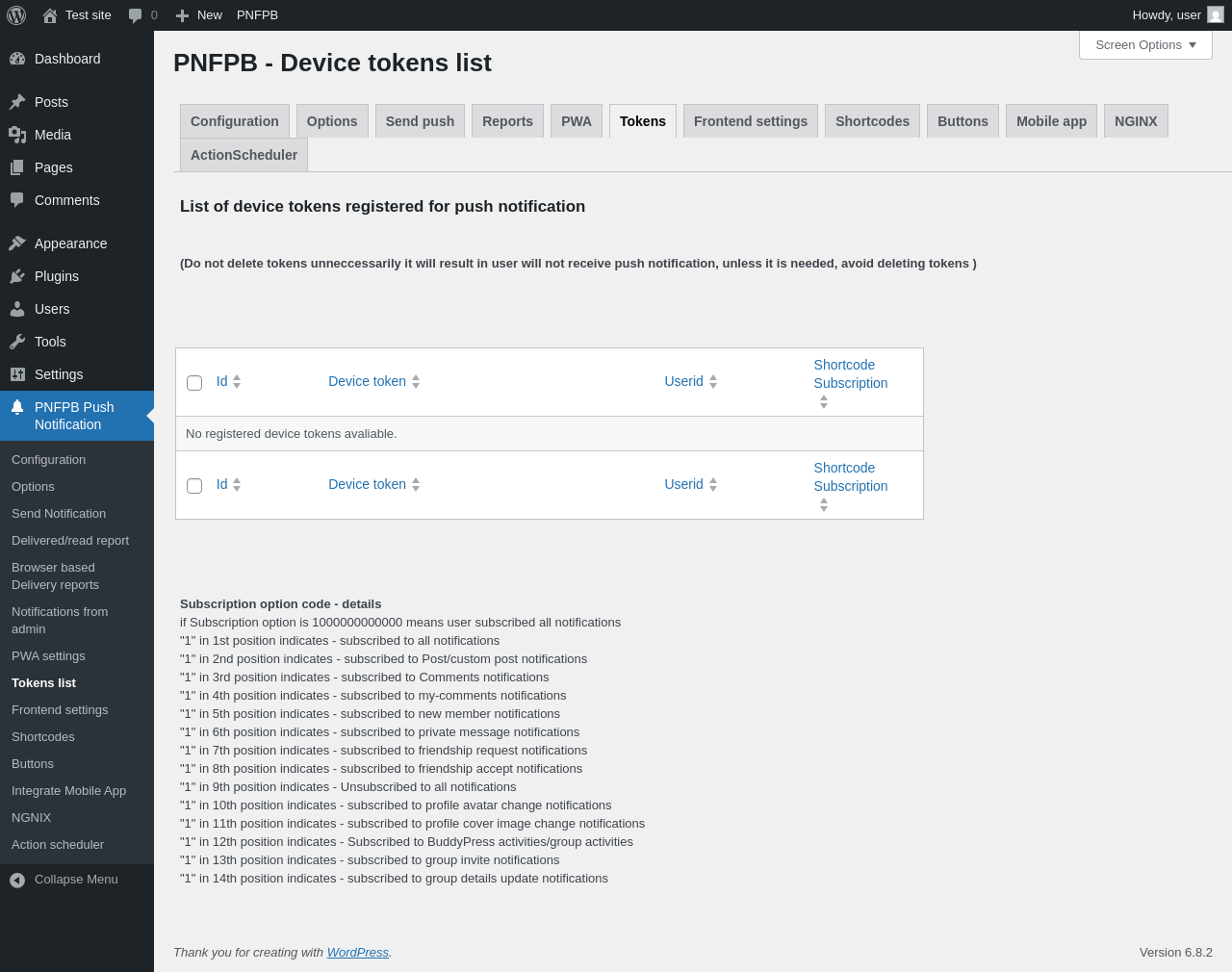The width and height of the screenshot is (1232, 972).
Task: Switch to the Send push tab
Action: point(420,121)
